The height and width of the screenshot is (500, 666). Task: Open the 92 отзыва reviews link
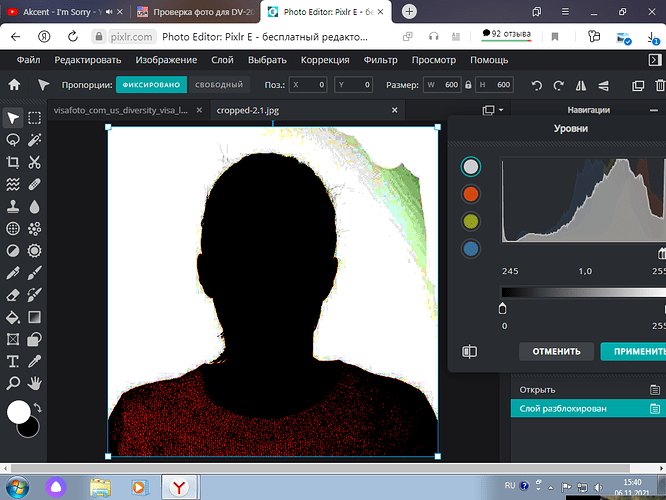tap(506, 34)
